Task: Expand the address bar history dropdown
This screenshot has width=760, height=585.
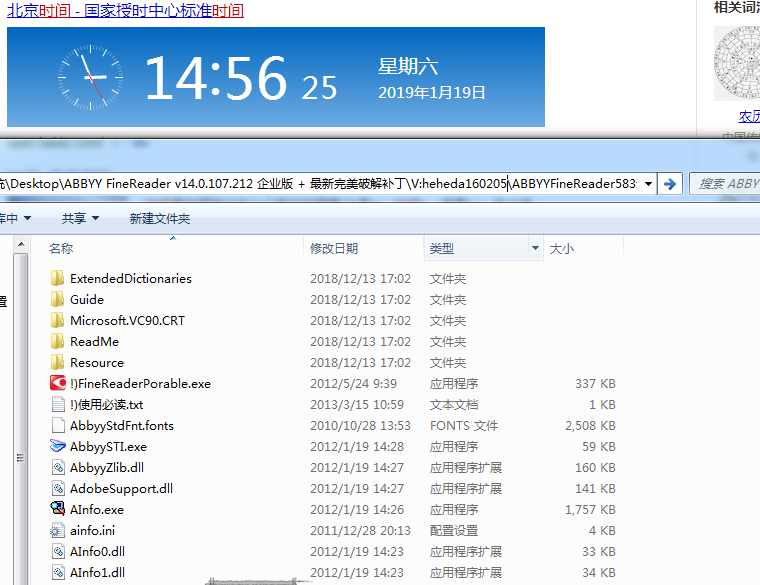Action: click(648, 184)
